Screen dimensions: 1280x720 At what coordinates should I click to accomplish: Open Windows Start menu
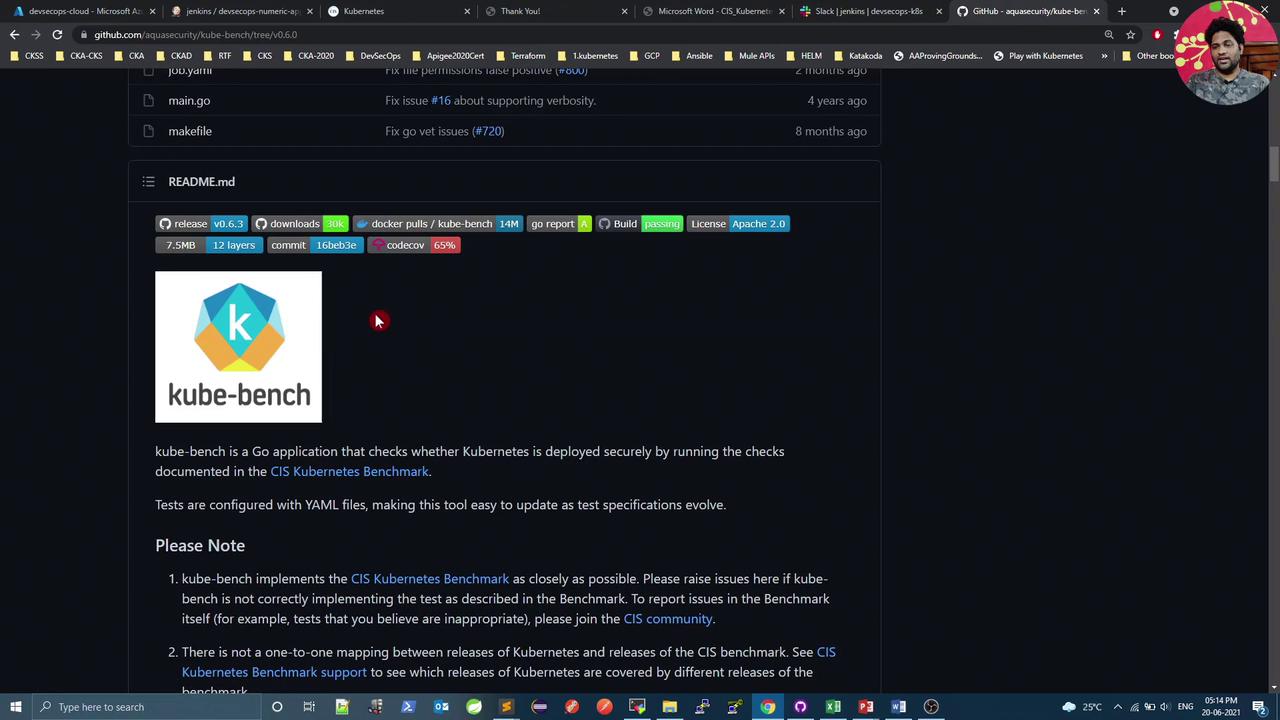[15, 707]
